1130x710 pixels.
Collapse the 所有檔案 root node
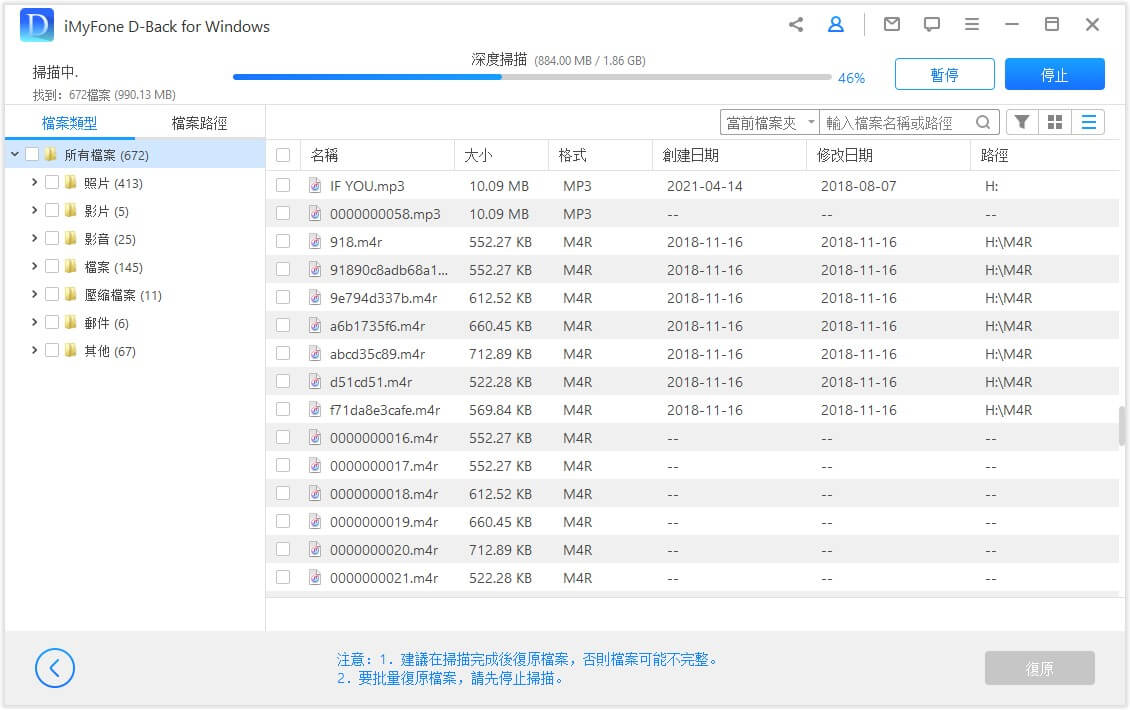(x=14, y=155)
